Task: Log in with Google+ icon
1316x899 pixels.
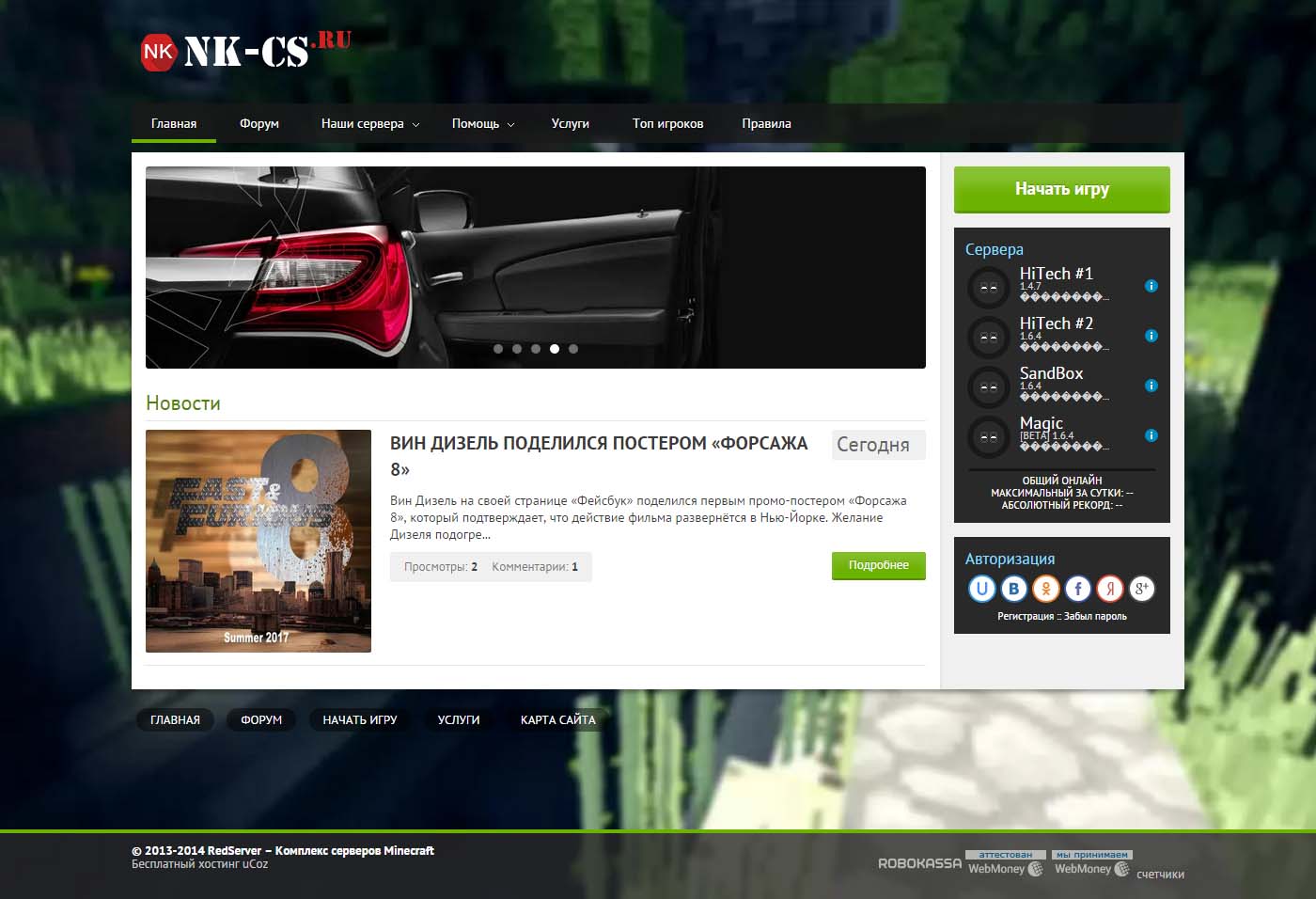Action: click(1142, 589)
